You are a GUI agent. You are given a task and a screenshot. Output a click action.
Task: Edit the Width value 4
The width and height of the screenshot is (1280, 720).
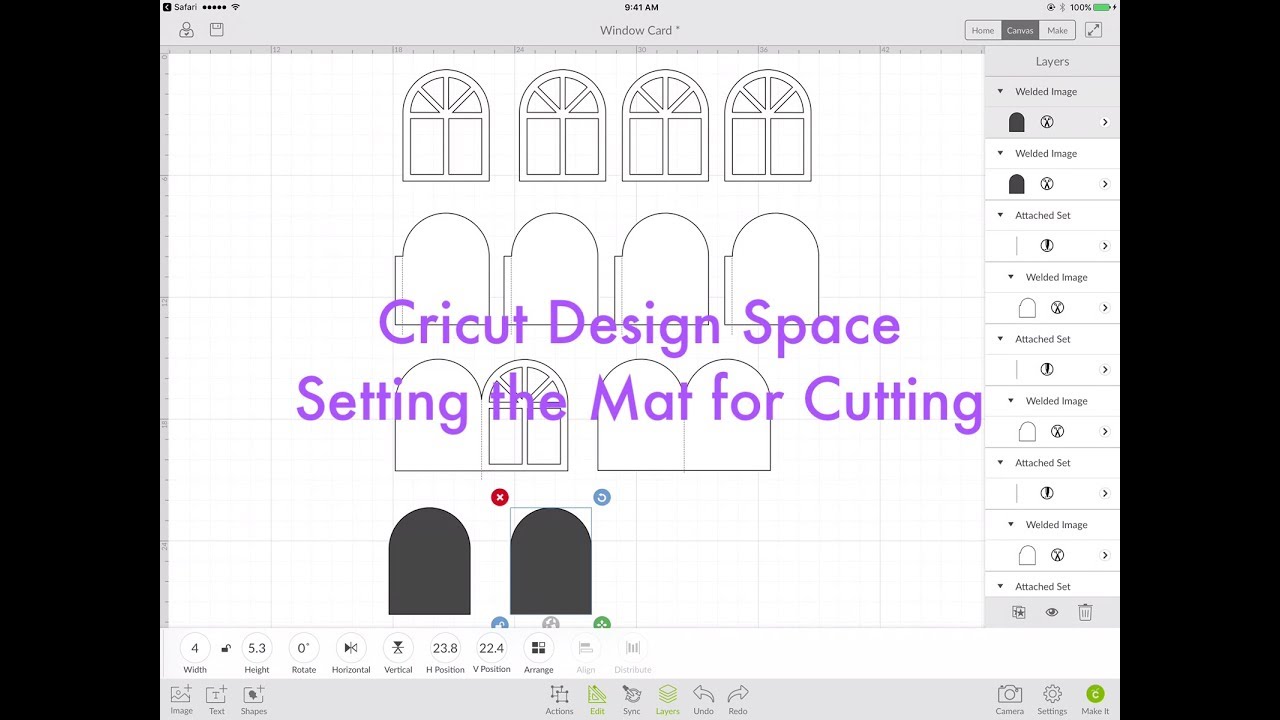(x=195, y=648)
